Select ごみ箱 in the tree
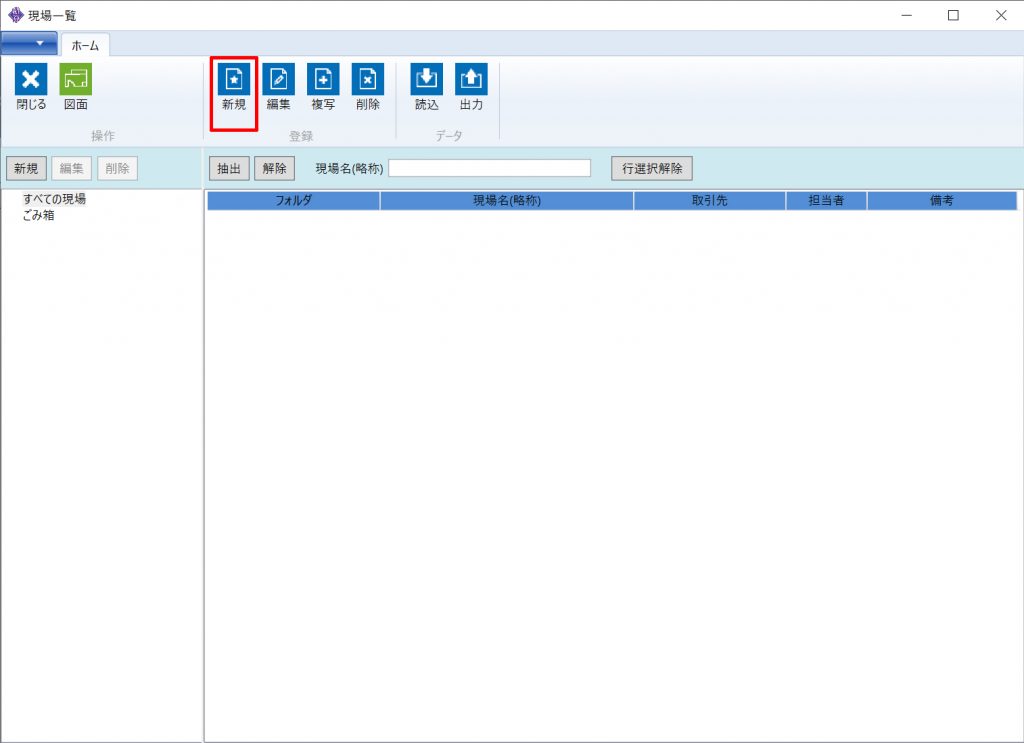 38,215
